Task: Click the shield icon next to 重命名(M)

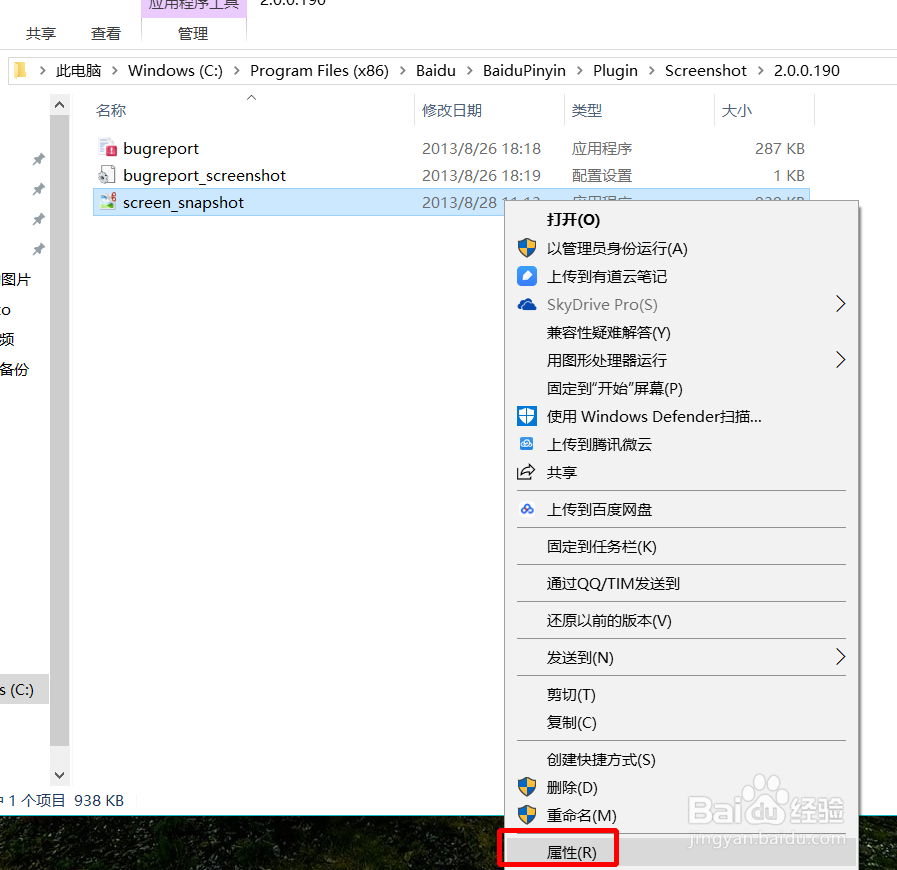Action: [x=527, y=815]
